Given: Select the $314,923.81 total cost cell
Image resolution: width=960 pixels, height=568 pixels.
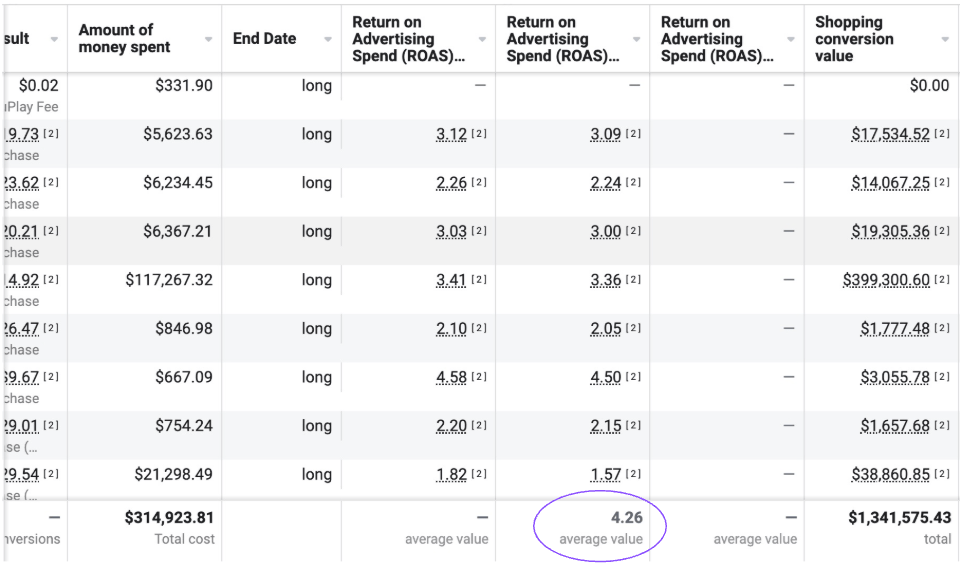Looking at the screenshot, I should point(169,518).
